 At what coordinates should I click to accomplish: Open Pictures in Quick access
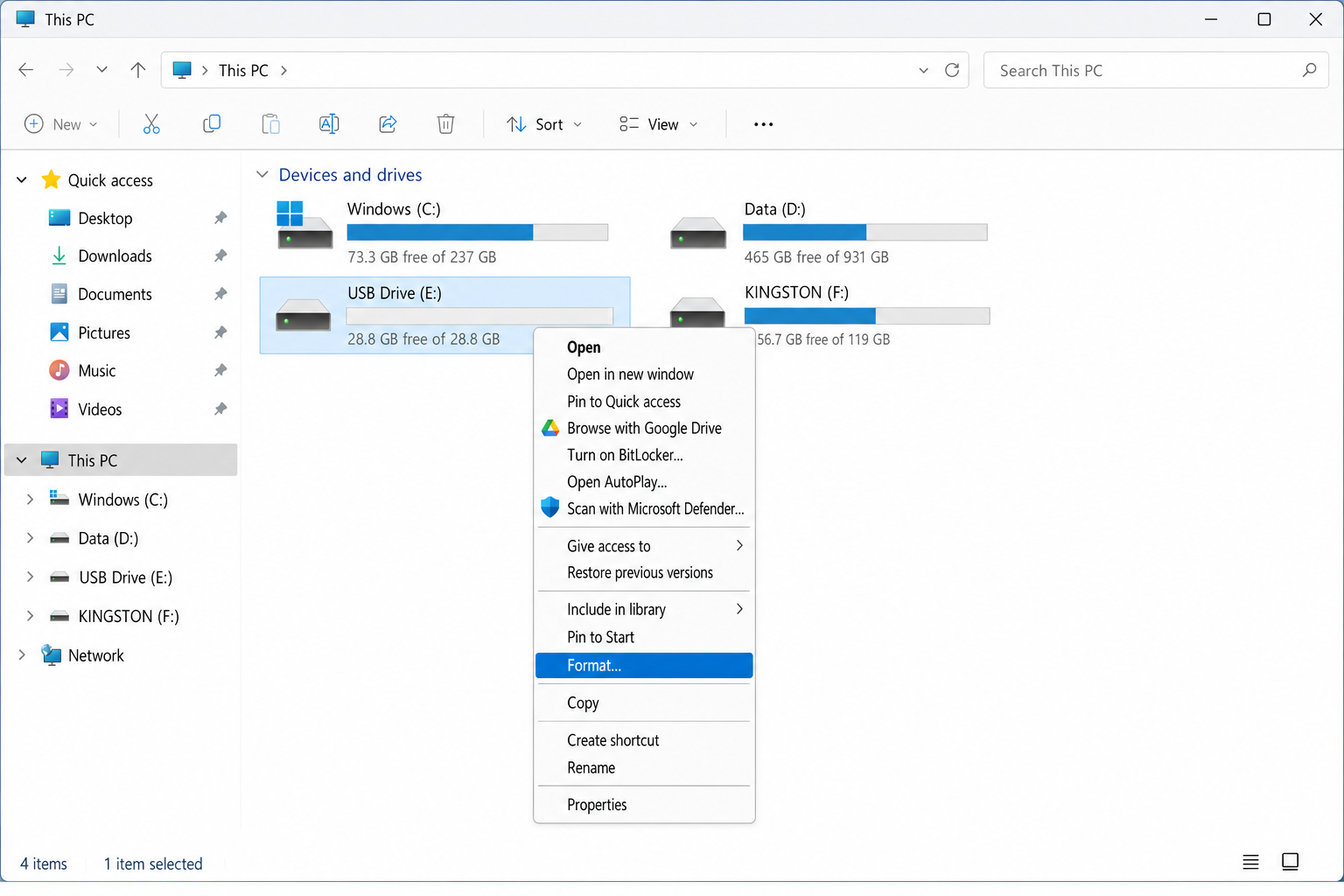(104, 333)
